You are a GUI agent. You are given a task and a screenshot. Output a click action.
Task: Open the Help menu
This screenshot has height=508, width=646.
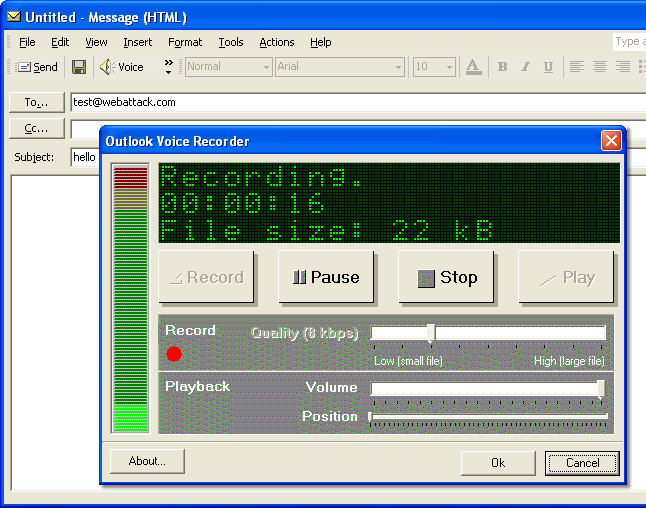coord(321,42)
